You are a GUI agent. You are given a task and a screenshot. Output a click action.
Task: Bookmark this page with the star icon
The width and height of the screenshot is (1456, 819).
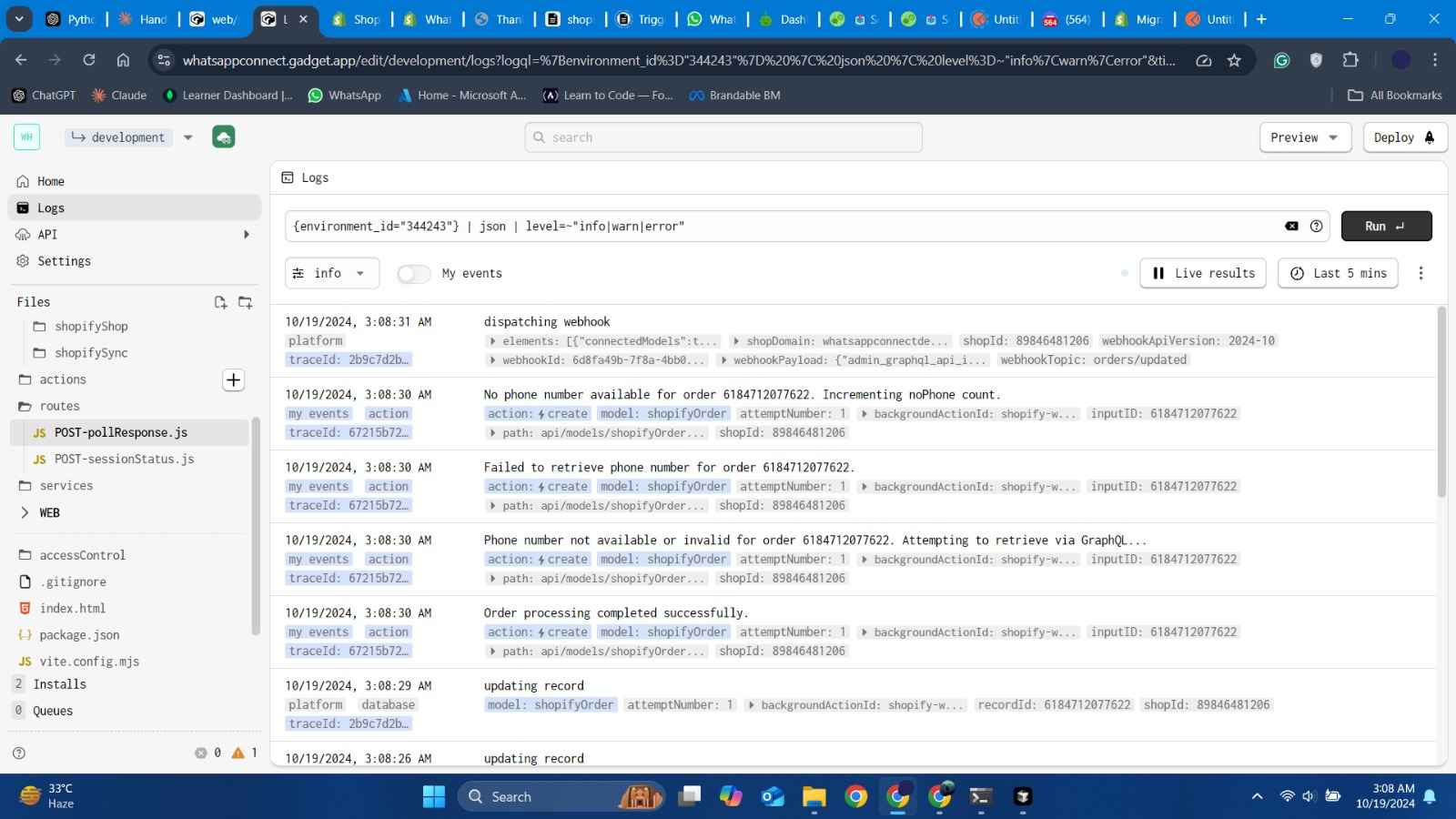click(x=1234, y=60)
